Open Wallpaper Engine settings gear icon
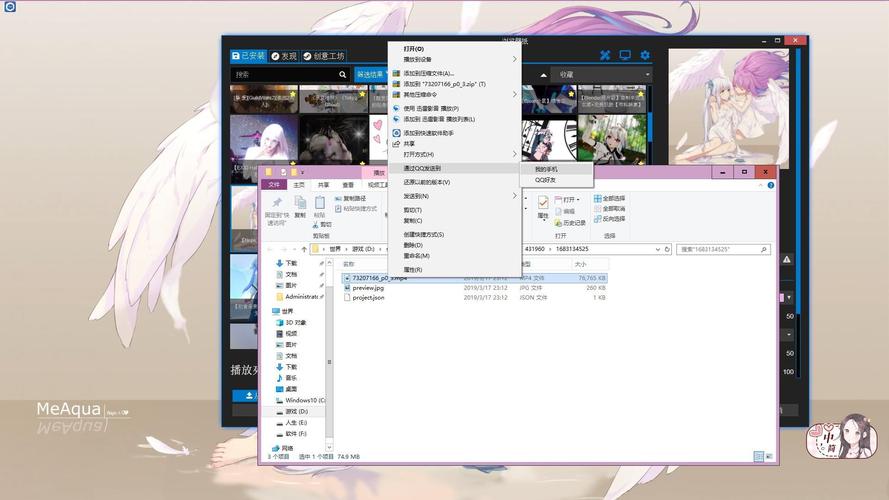 click(x=645, y=55)
